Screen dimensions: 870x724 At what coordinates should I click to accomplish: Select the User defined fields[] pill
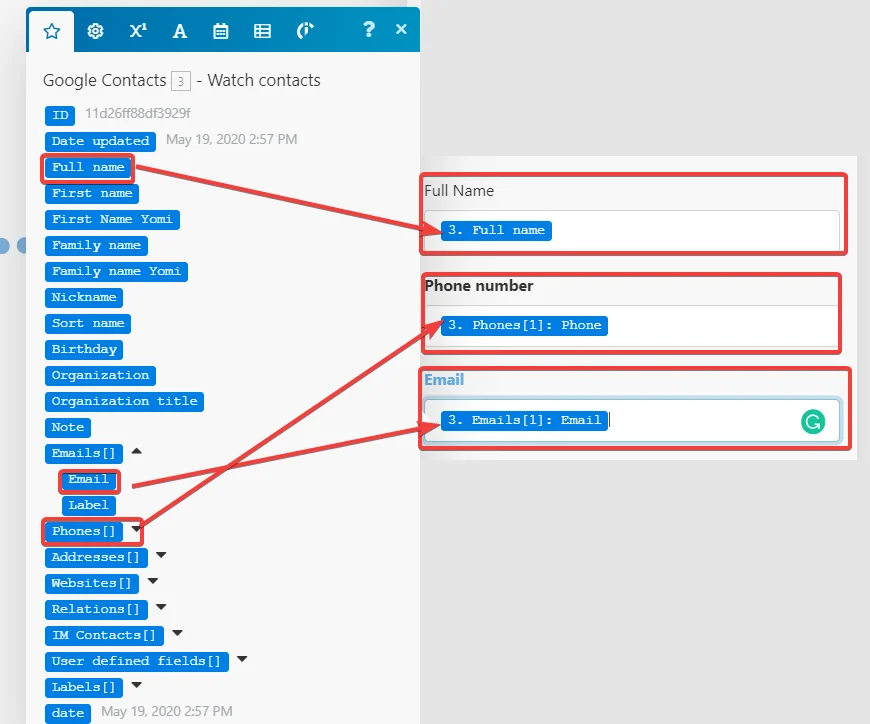(136, 662)
